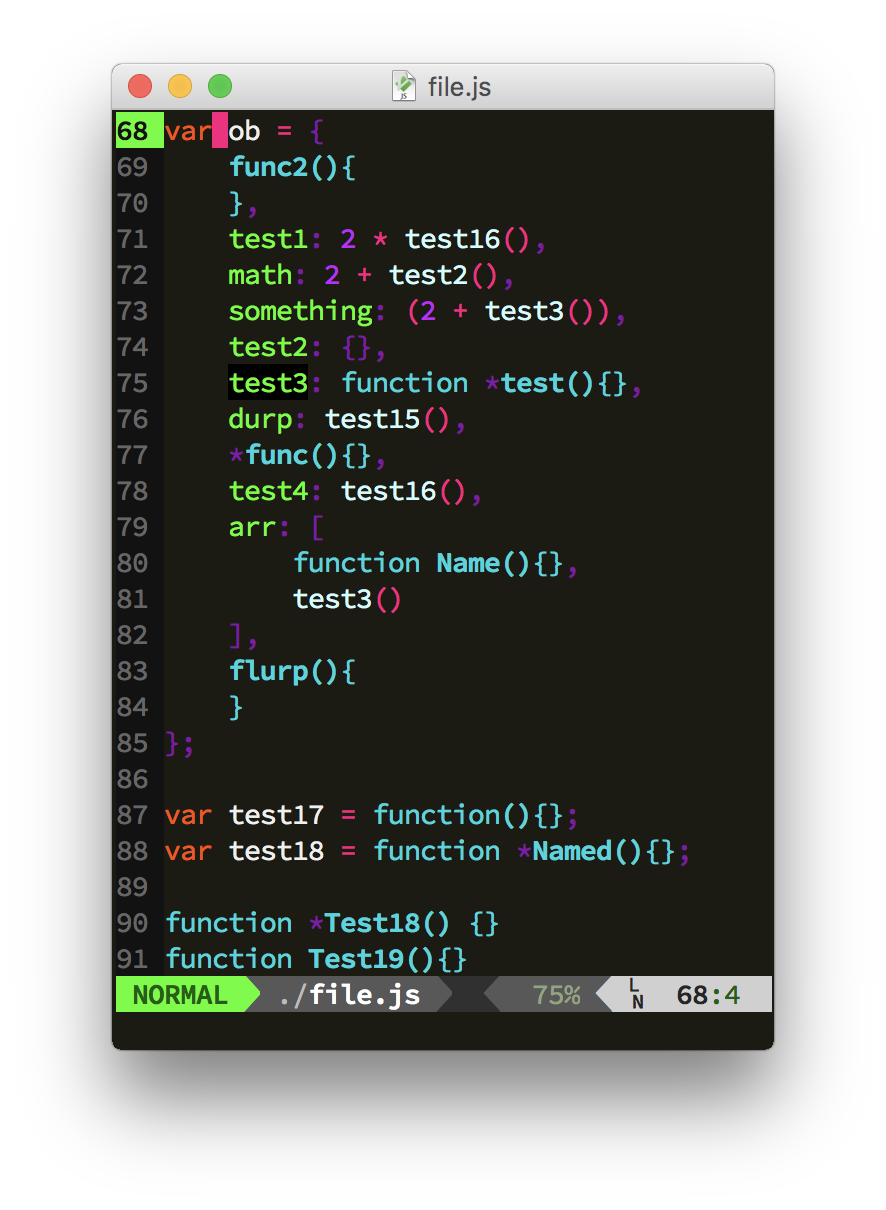This screenshot has height=1210, width=886.
Task: Click line number 70 in gutter
Action: tap(132, 203)
